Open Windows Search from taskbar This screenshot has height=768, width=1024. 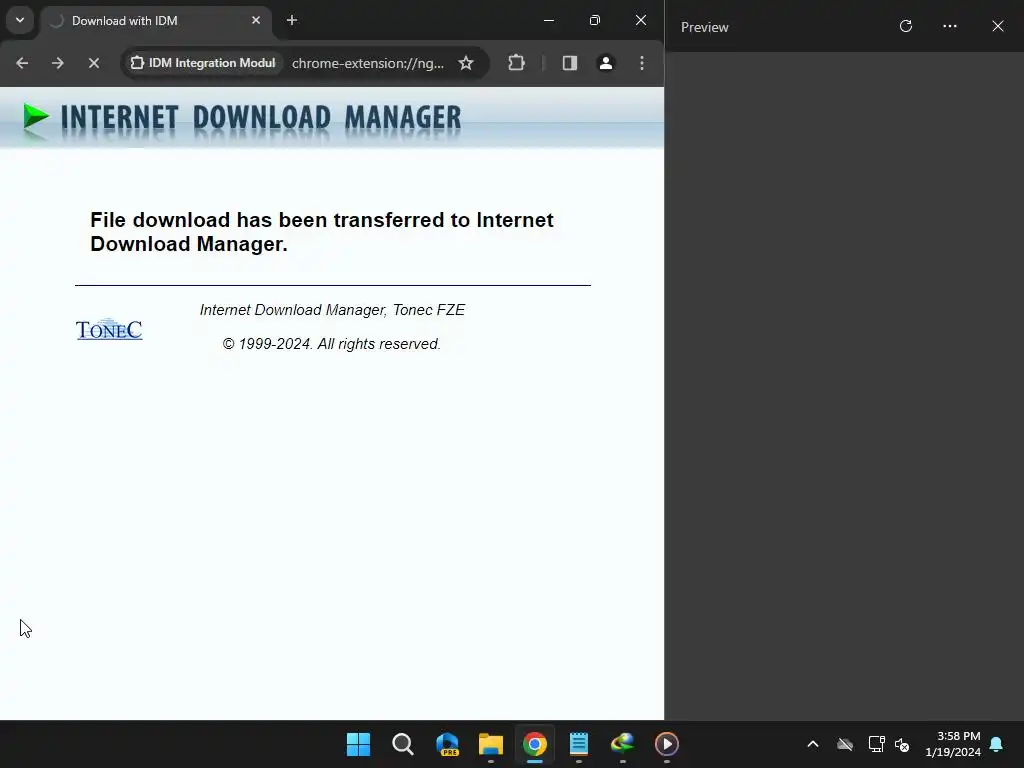402,744
